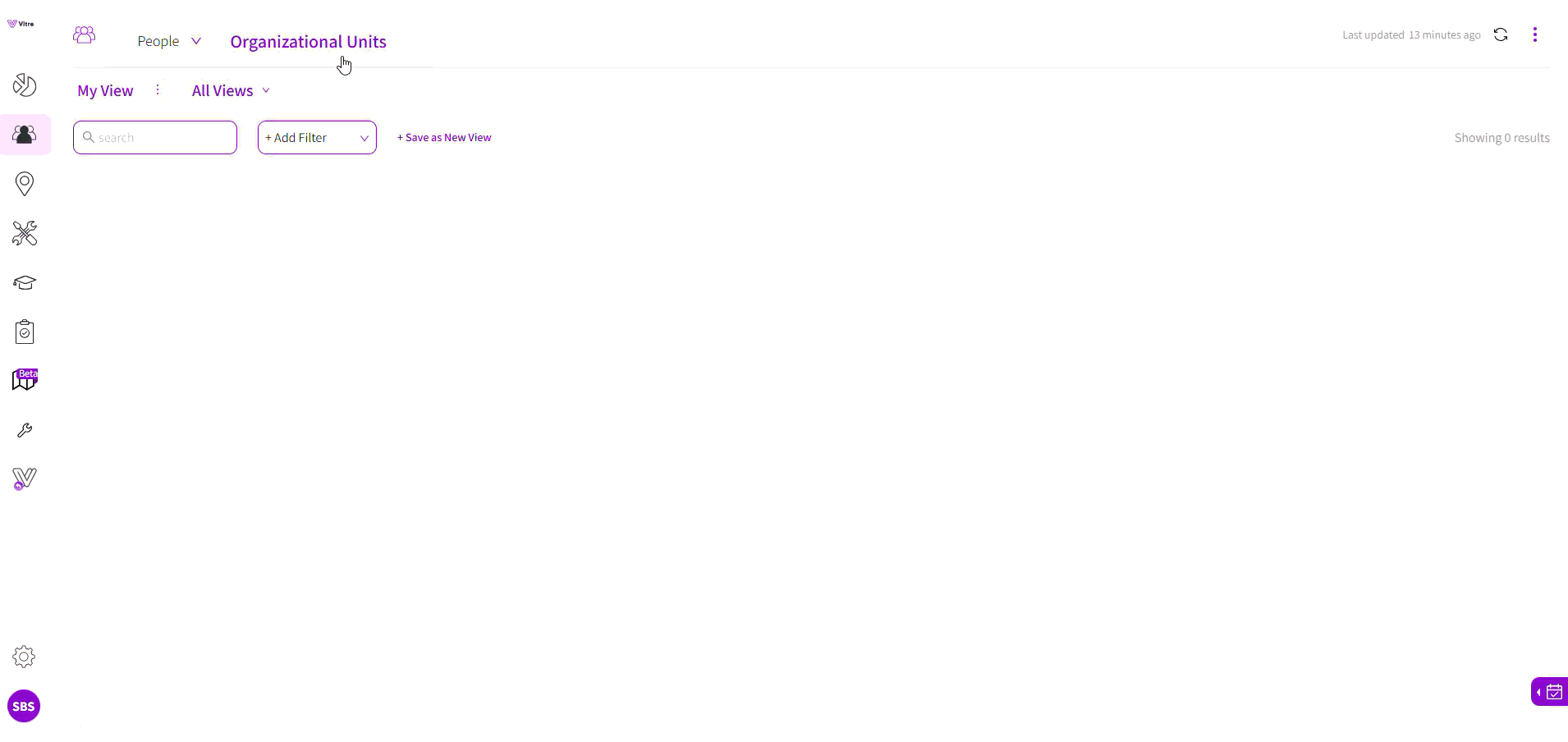Open the dashboard pie chart icon
1568x742 pixels.
(25, 85)
